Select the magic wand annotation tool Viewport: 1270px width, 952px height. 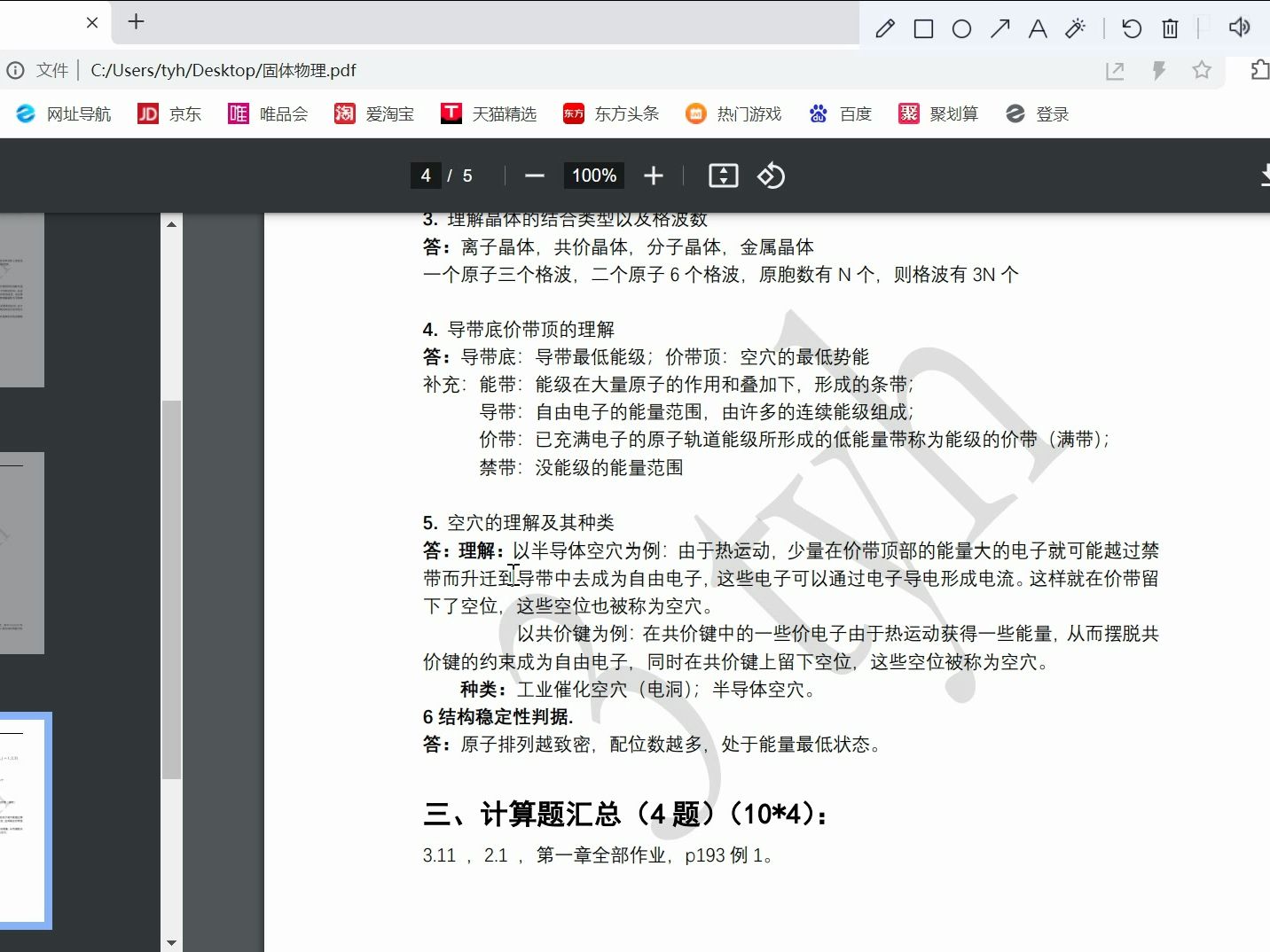coord(1076,28)
